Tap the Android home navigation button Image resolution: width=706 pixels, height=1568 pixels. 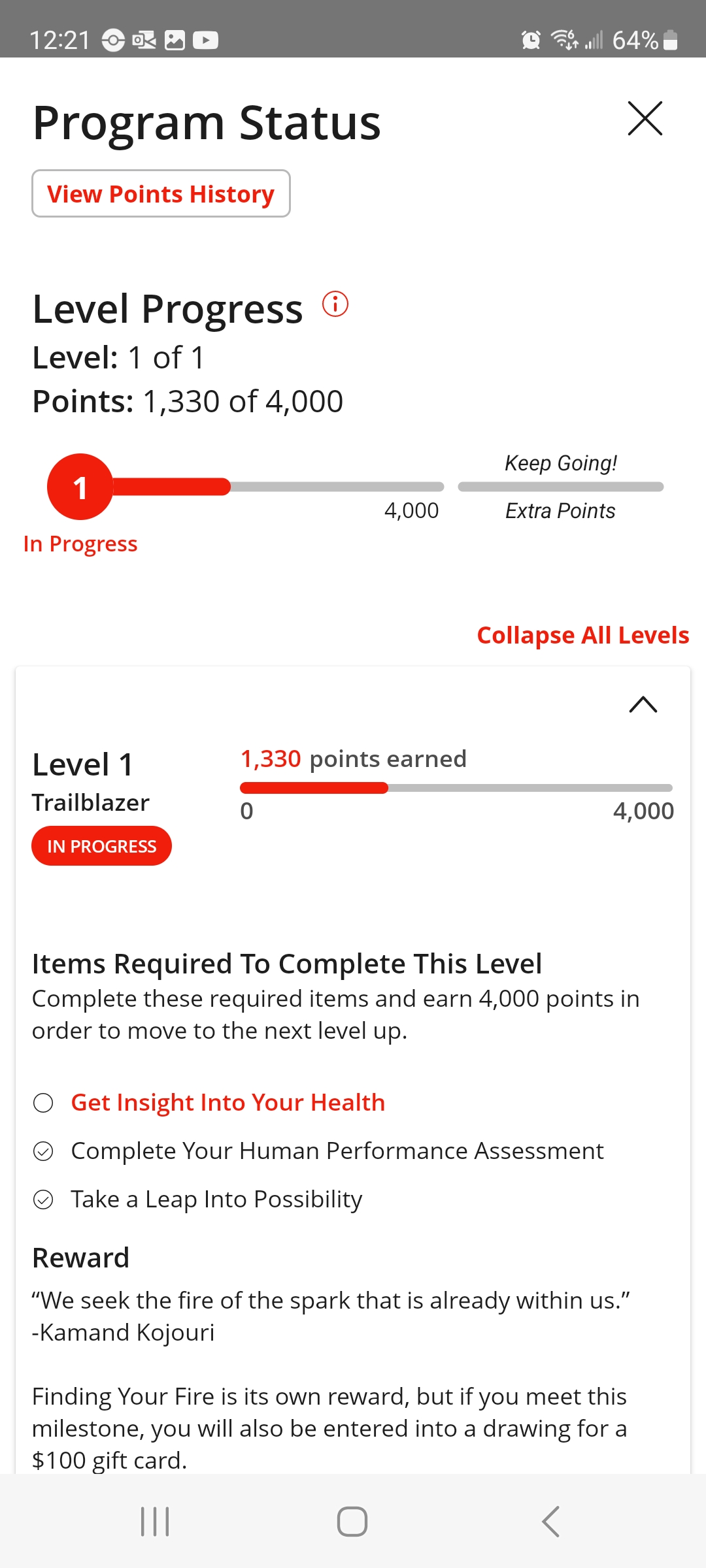352,1522
